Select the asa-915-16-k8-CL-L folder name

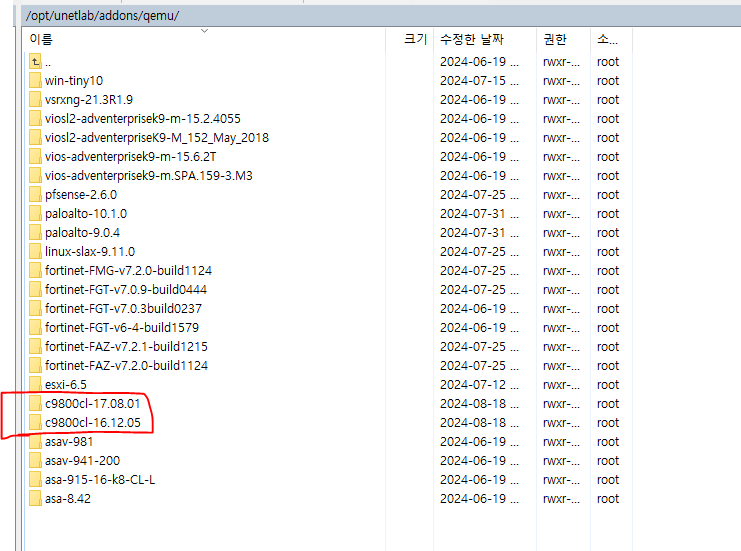(100, 480)
